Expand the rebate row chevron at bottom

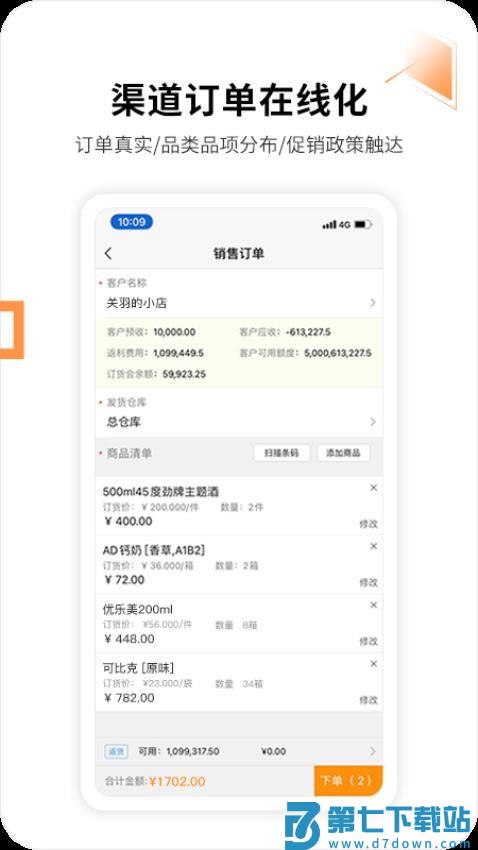pyautogui.click(x=372, y=751)
